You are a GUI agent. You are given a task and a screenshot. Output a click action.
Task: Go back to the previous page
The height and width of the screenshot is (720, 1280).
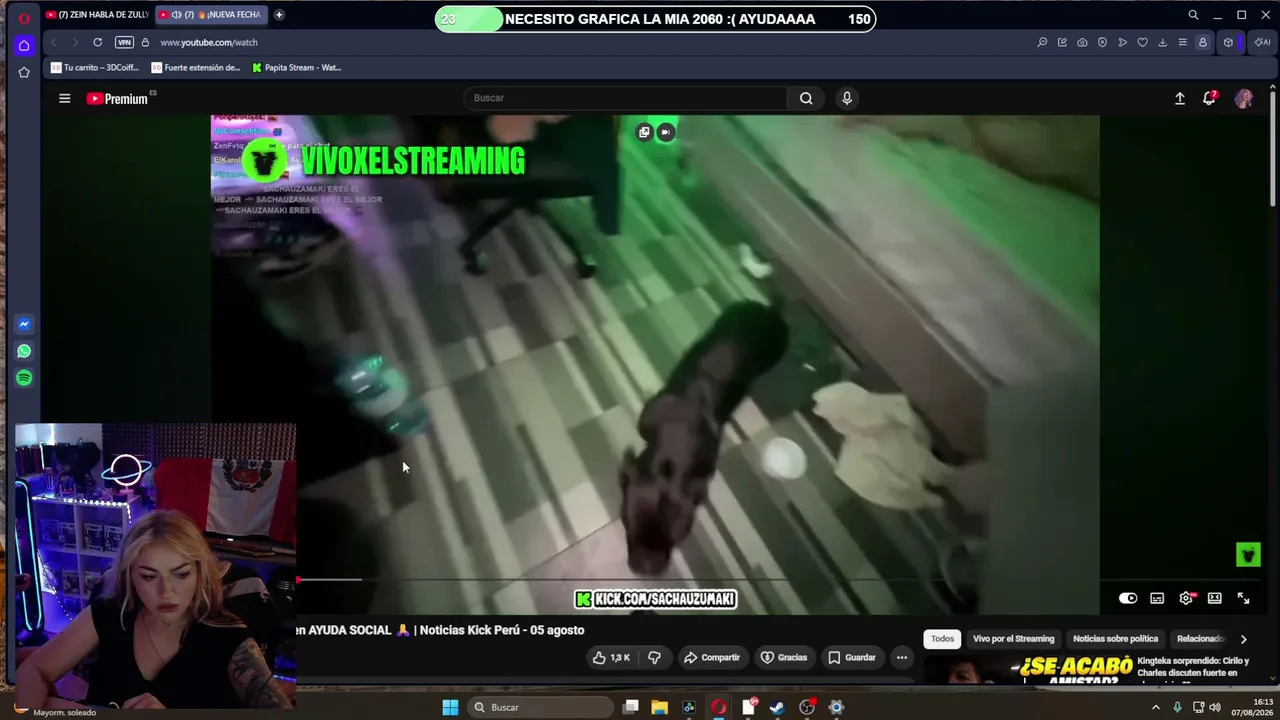pyautogui.click(x=53, y=42)
